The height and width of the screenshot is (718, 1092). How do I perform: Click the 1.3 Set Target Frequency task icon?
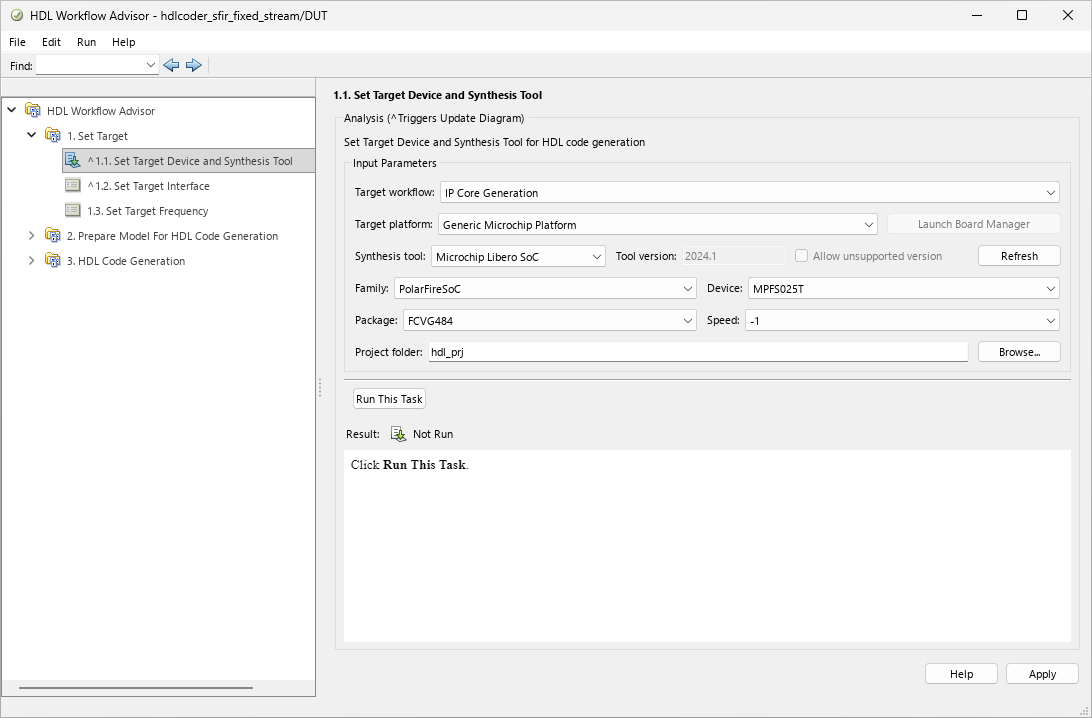coord(73,210)
